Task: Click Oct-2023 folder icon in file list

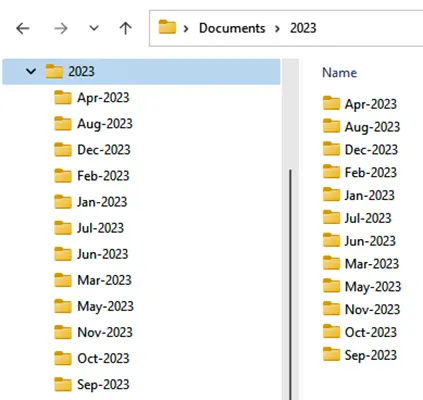Action: tap(331, 331)
